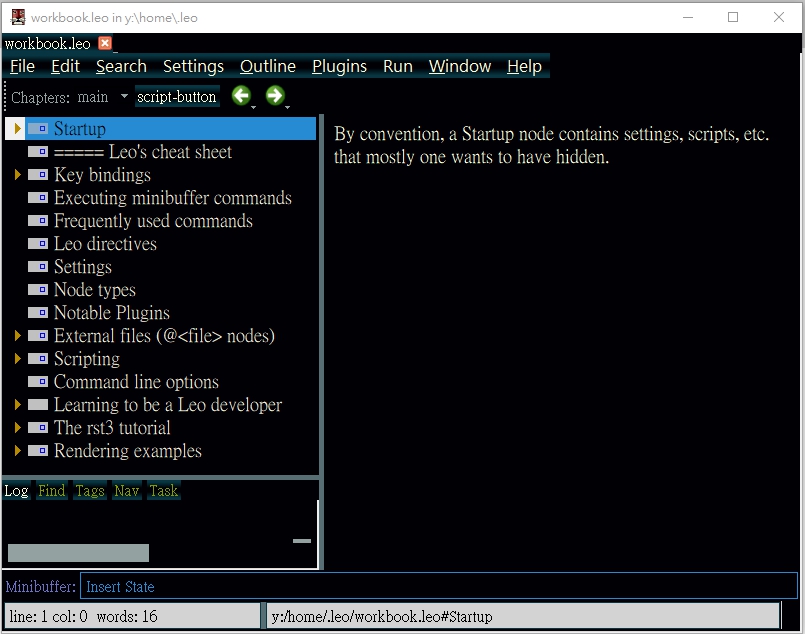Select the Command line options headline
Viewport: 805px width, 634px height.
(136, 381)
